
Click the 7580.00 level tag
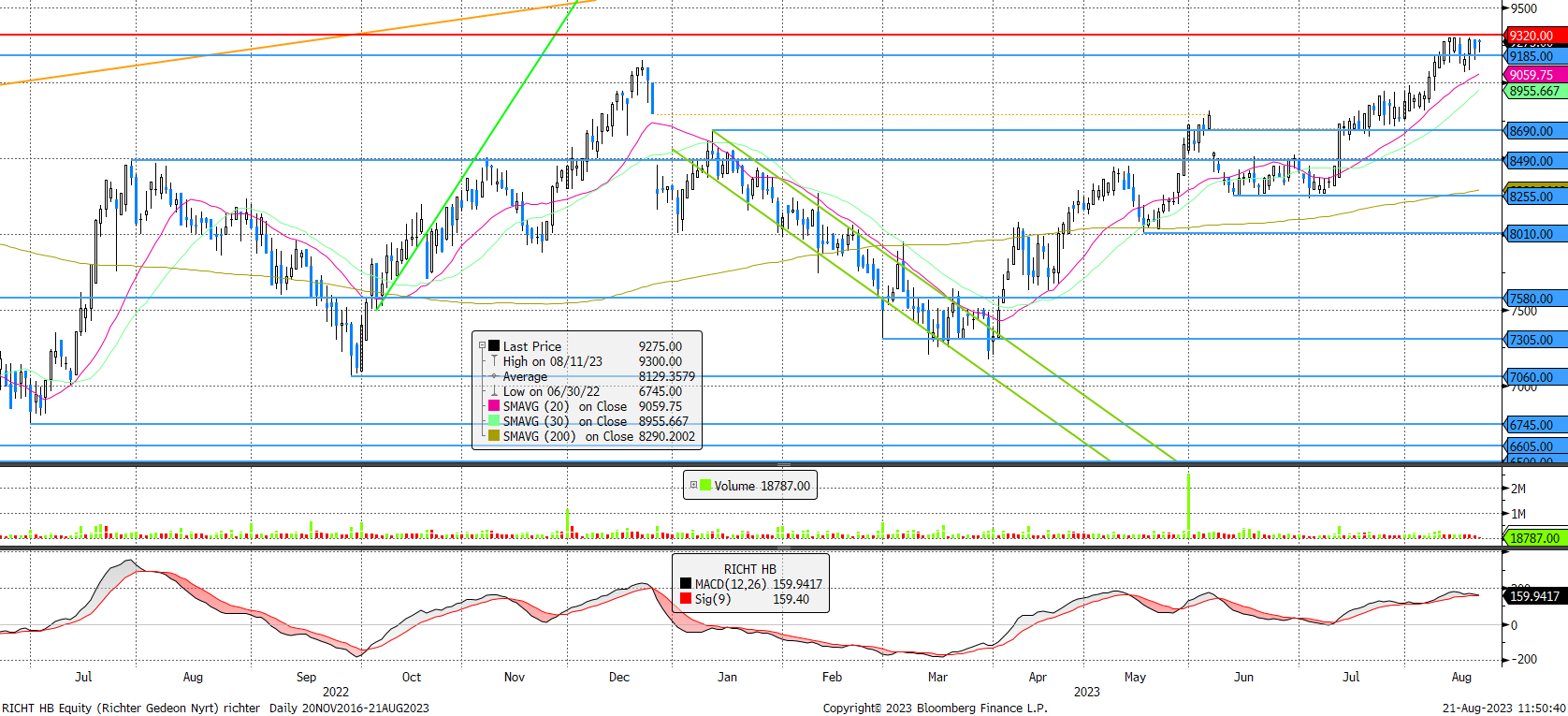coord(1533,299)
